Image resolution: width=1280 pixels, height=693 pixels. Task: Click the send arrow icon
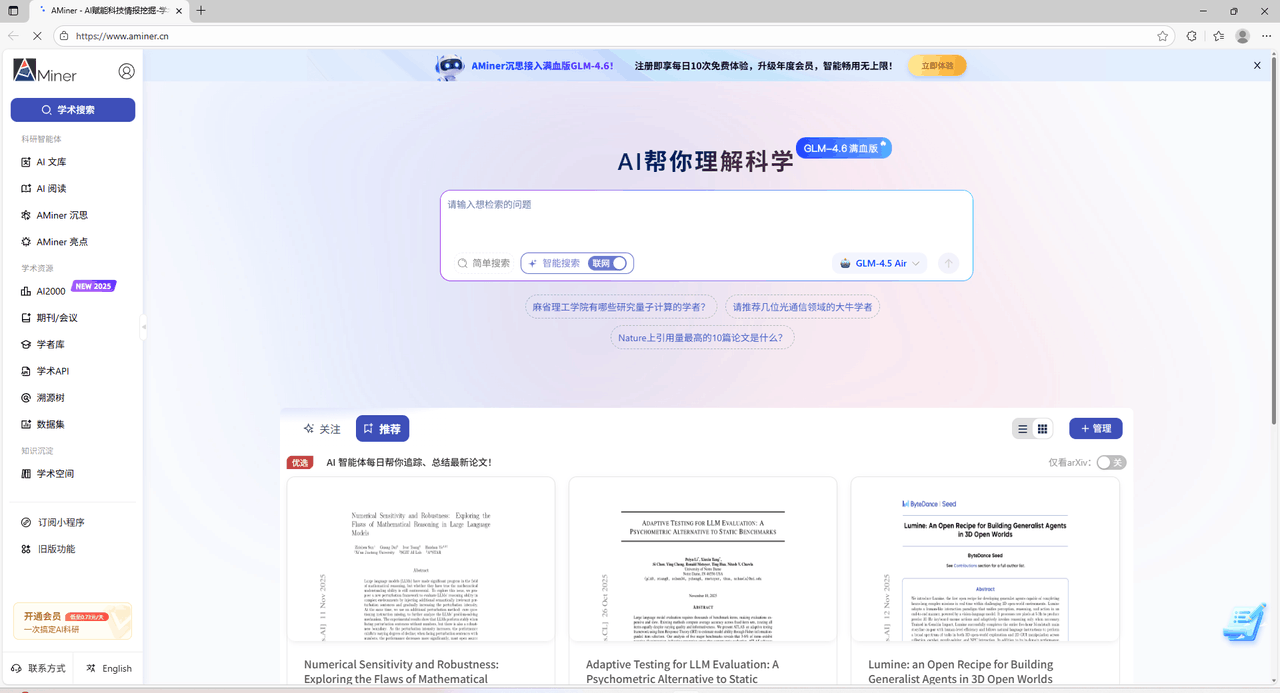pos(949,263)
